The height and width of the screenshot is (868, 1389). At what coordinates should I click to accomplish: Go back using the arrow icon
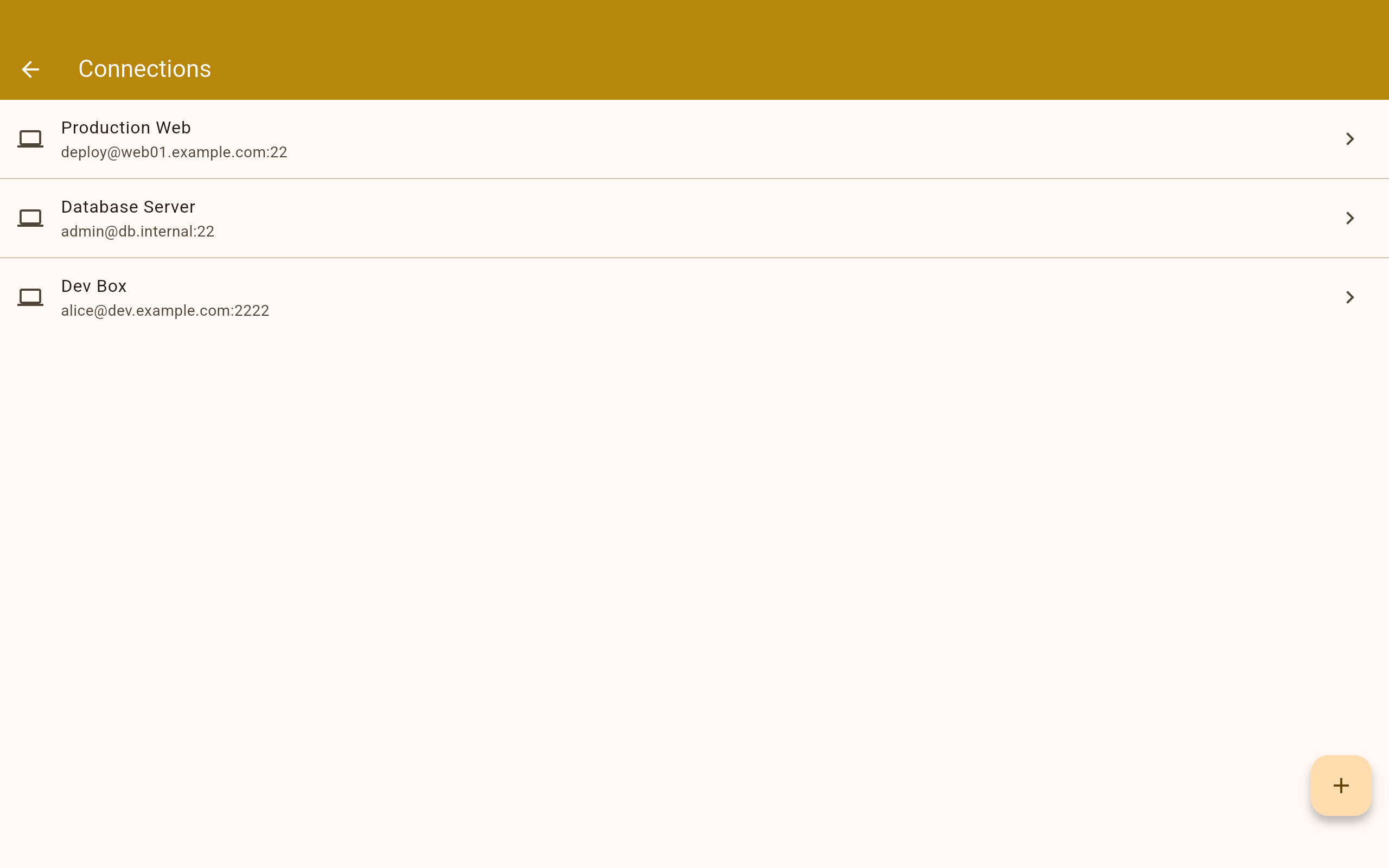[x=30, y=69]
